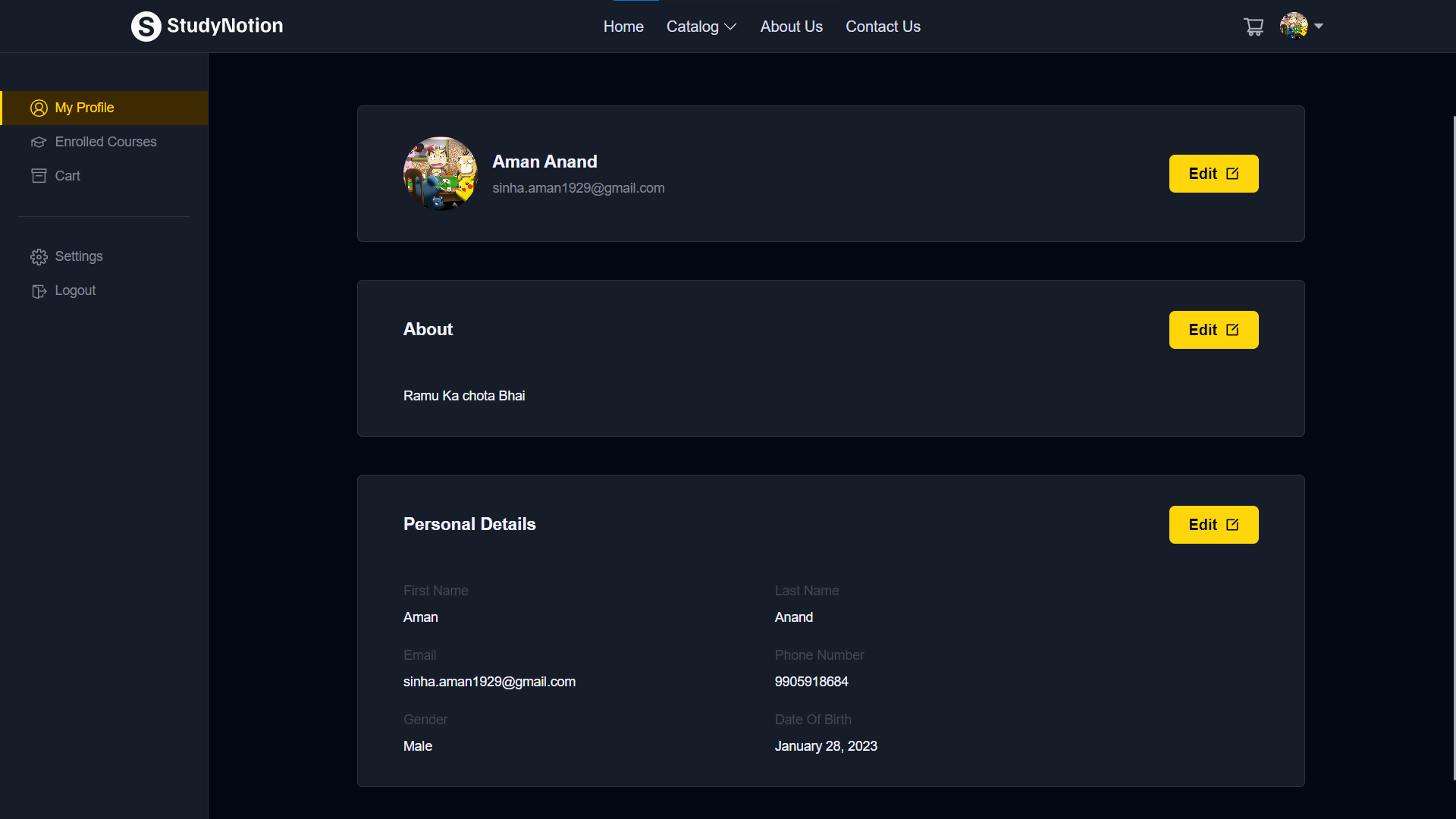Select My Profile label in sidebar

(x=84, y=108)
